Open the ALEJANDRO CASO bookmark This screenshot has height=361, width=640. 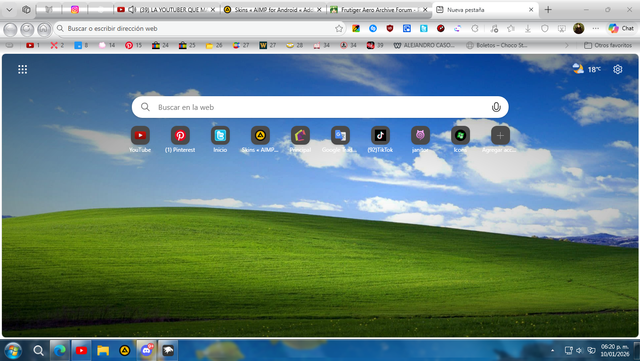click(x=424, y=45)
